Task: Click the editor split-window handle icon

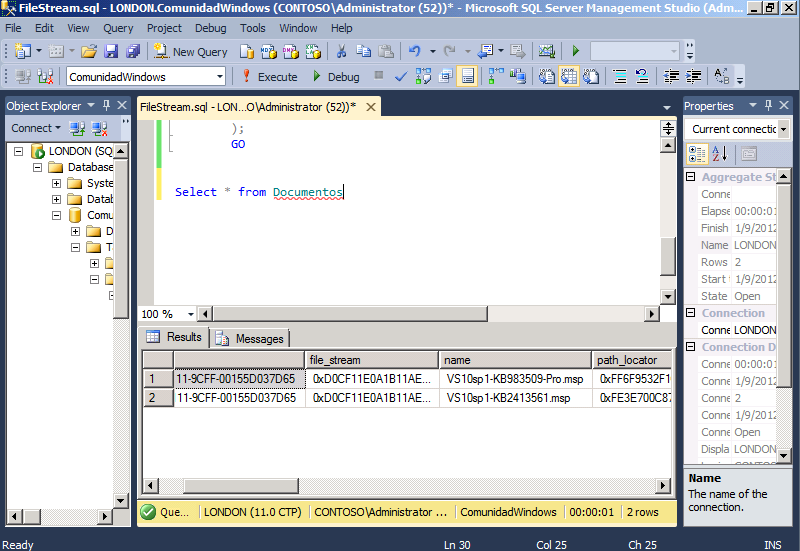Action: click(x=668, y=128)
